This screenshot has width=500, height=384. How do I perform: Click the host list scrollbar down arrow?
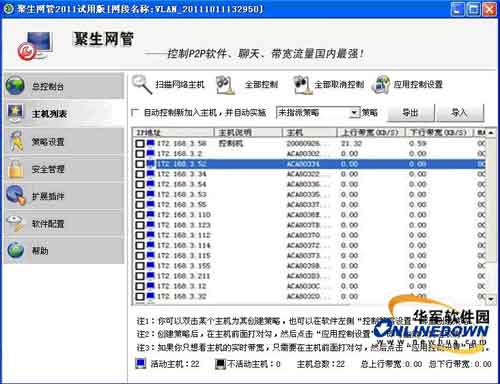491,299
